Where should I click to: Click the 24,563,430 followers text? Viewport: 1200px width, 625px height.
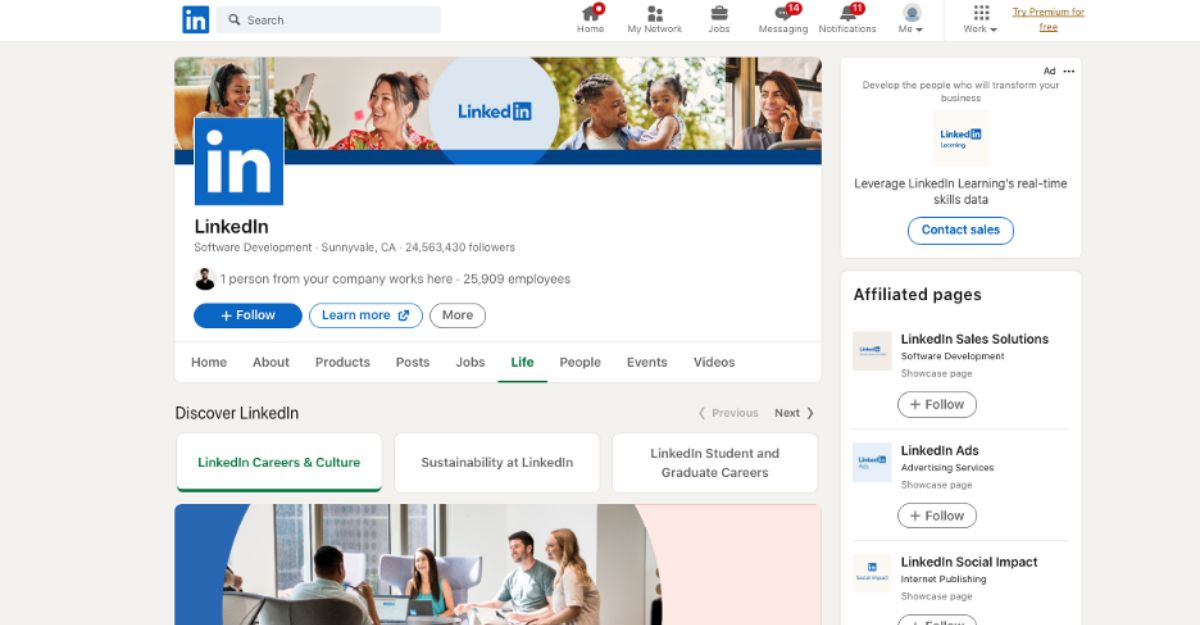(x=460, y=247)
